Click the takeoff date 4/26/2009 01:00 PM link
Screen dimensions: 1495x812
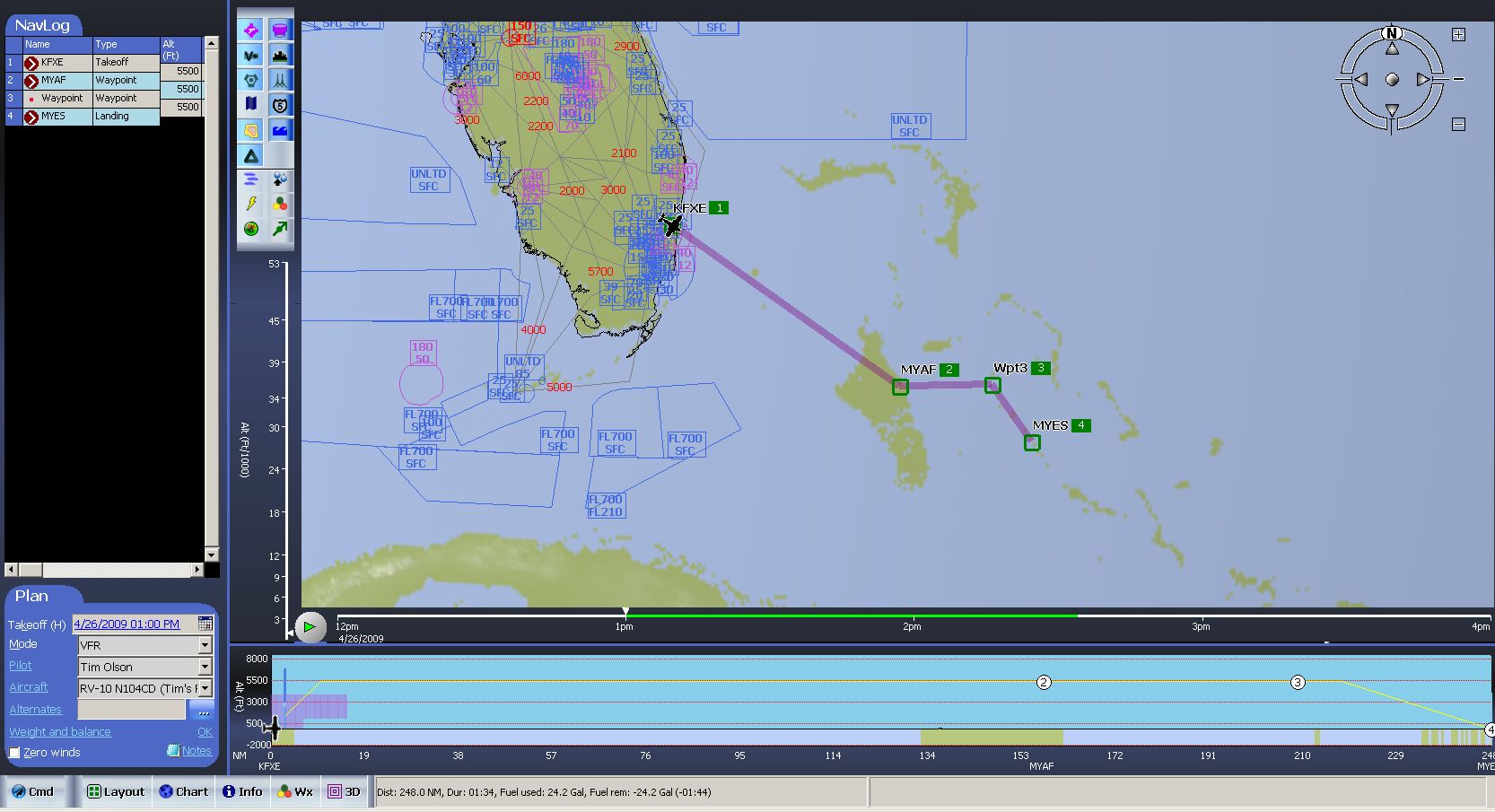127,624
